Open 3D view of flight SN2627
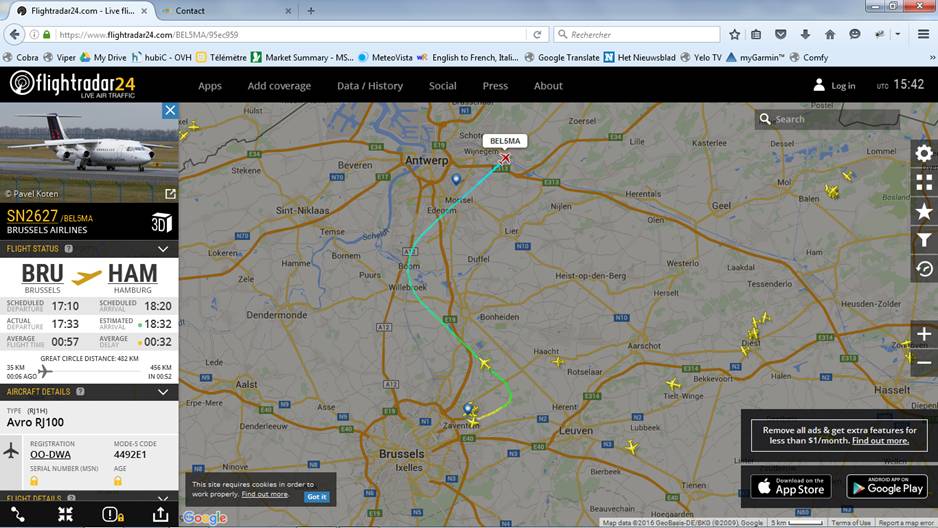Image resolution: width=938 pixels, height=528 pixels. coord(162,223)
